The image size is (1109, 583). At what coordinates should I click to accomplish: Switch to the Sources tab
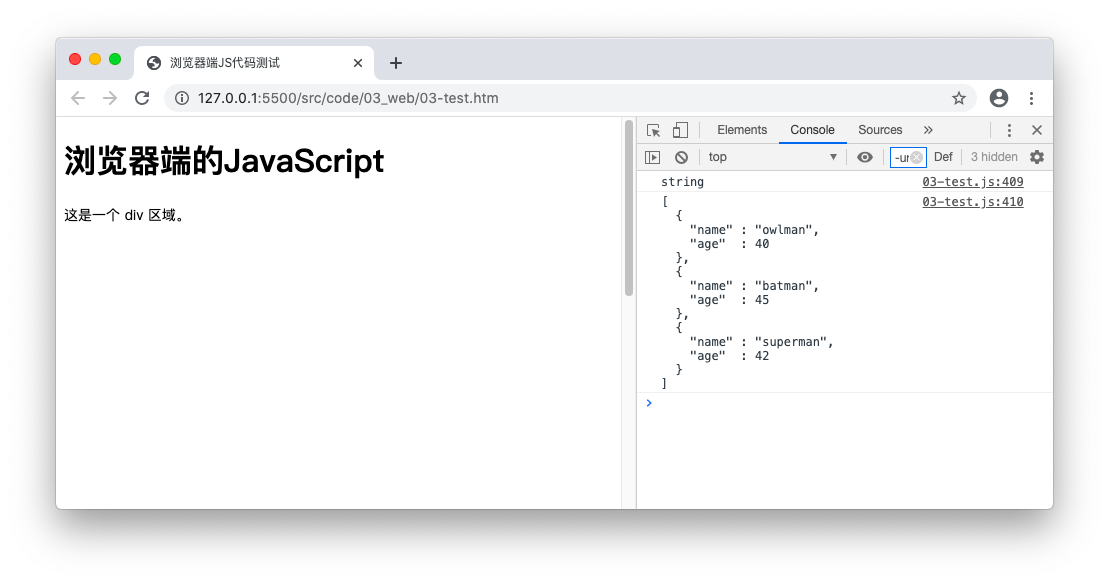click(x=880, y=130)
